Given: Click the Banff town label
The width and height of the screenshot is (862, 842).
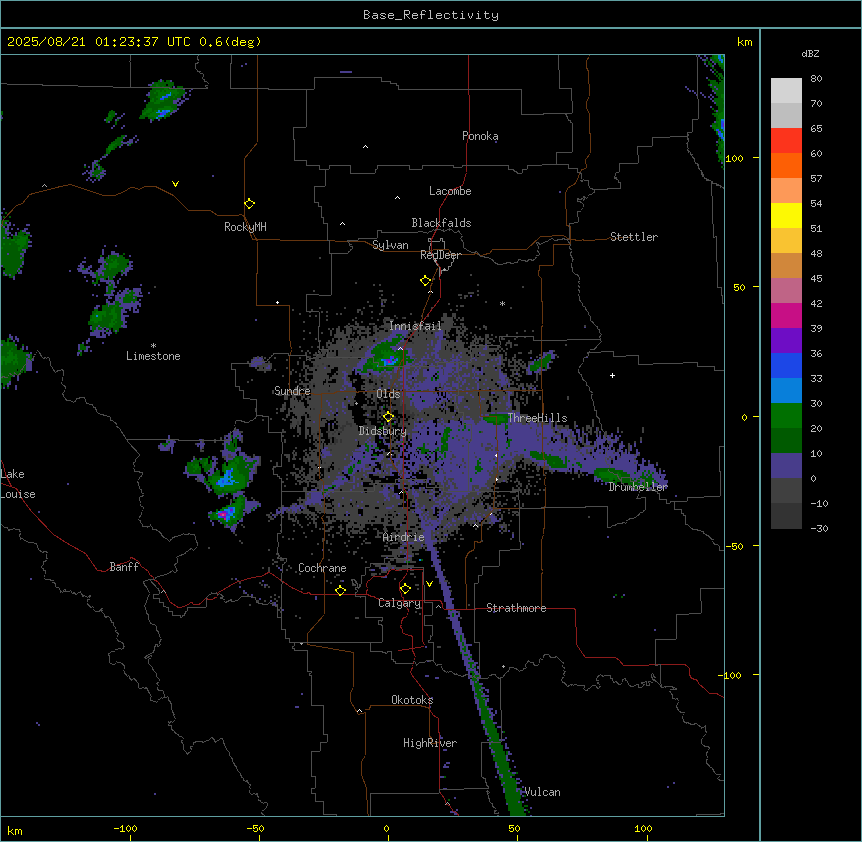Looking at the screenshot, I should (124, 567).
